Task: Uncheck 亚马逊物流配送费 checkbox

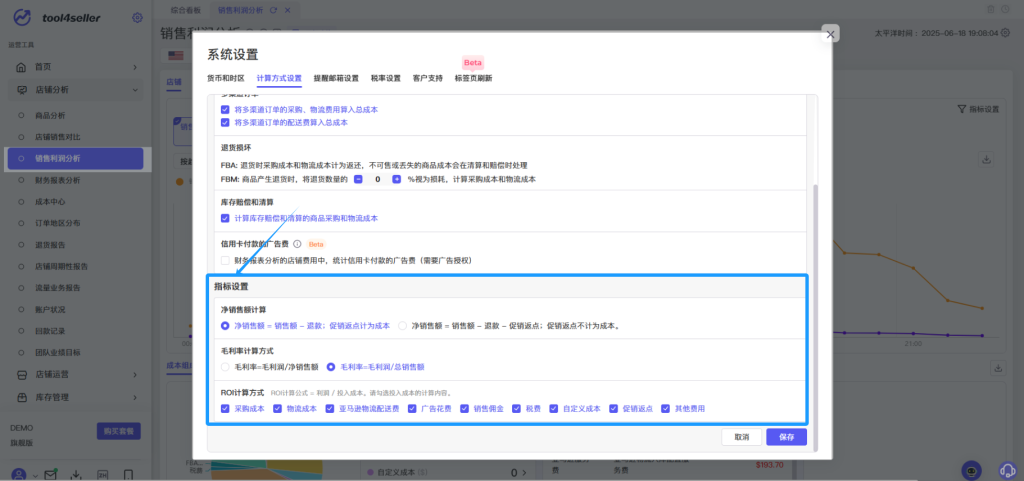Action: pos(330,409)
